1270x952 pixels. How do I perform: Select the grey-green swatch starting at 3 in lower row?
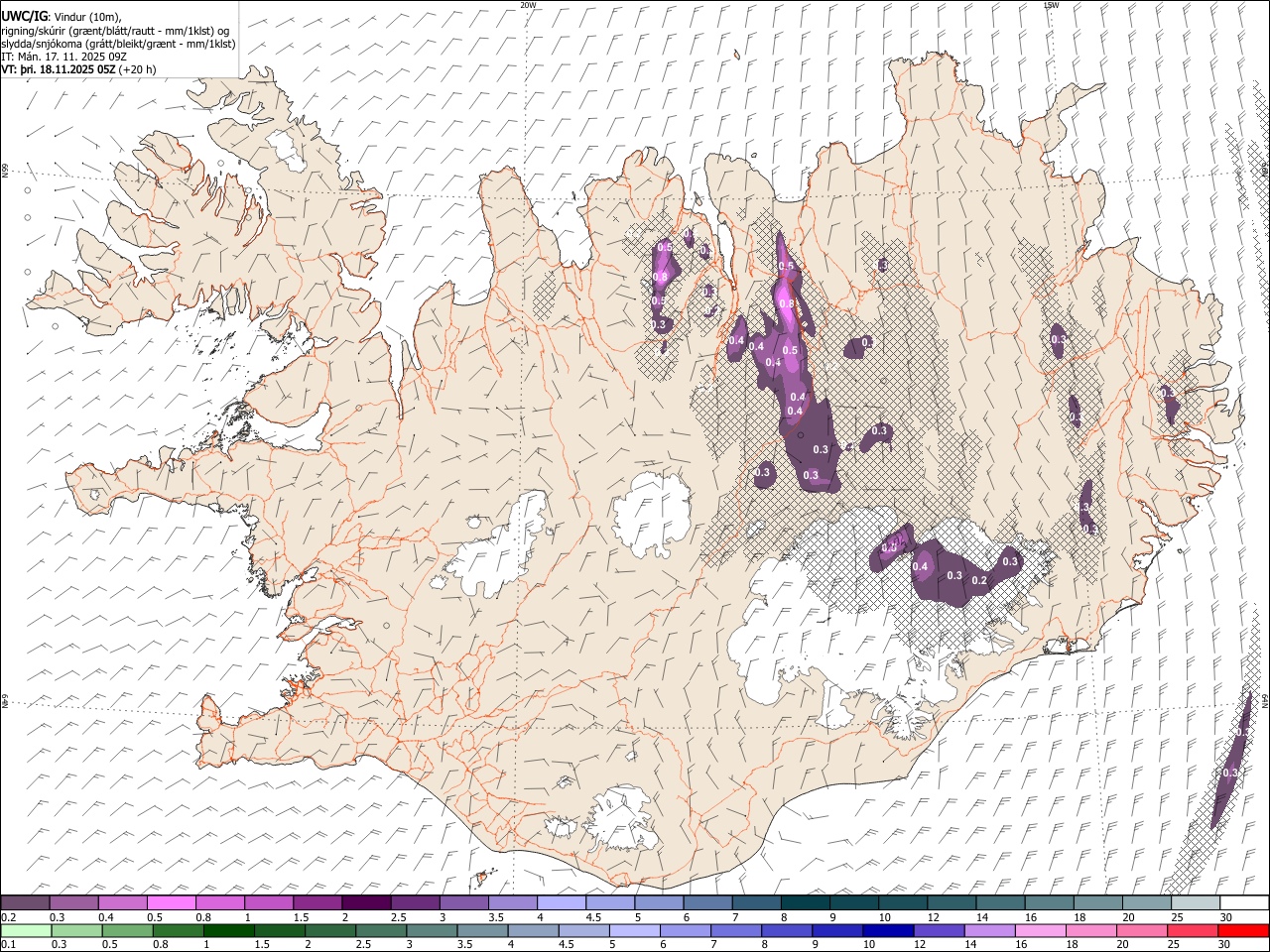[x=432, y=930]
